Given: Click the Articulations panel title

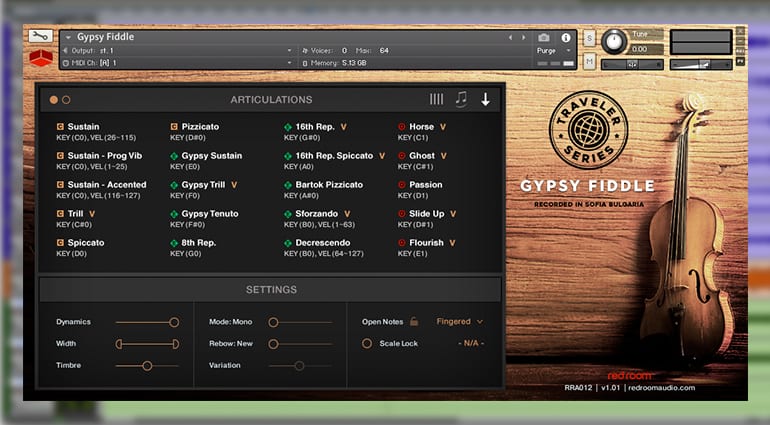Looking at the screenshot, I should tap(271, 100).
